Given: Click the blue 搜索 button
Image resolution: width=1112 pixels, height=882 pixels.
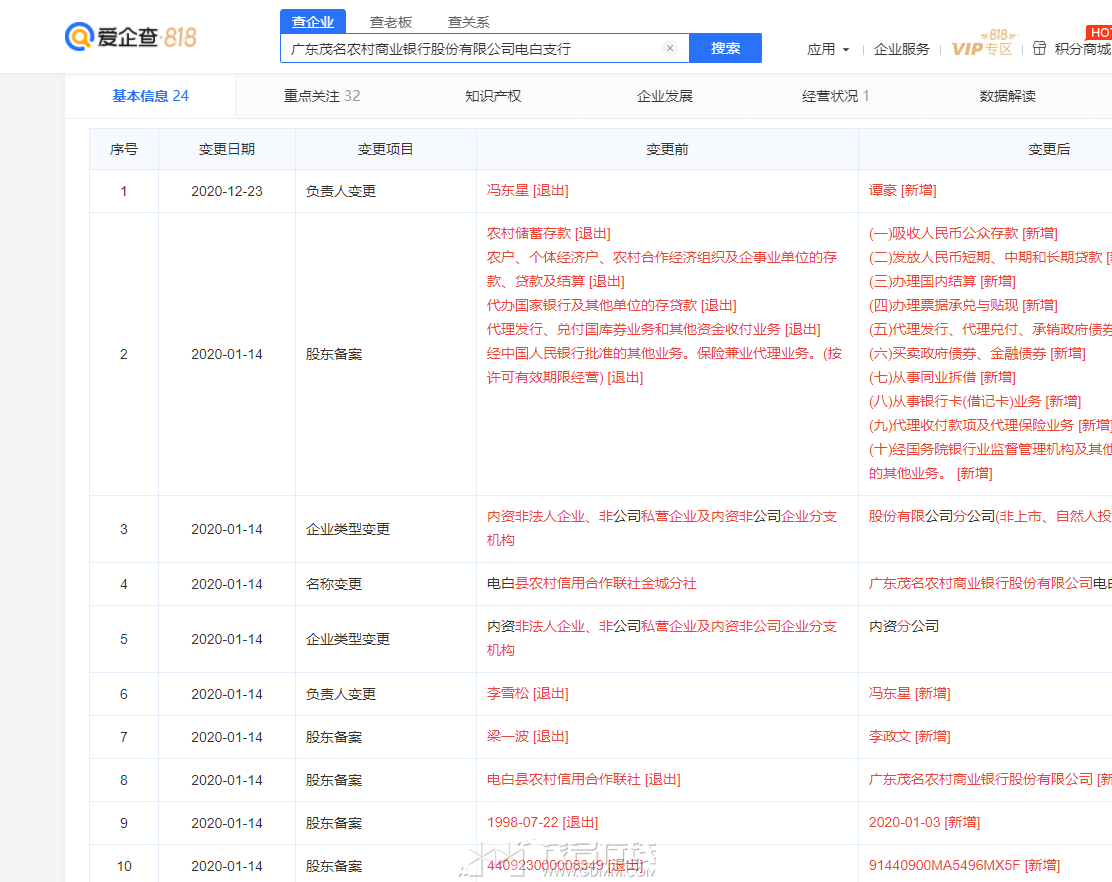Looking at the screenshot, I should coord(725,48).
